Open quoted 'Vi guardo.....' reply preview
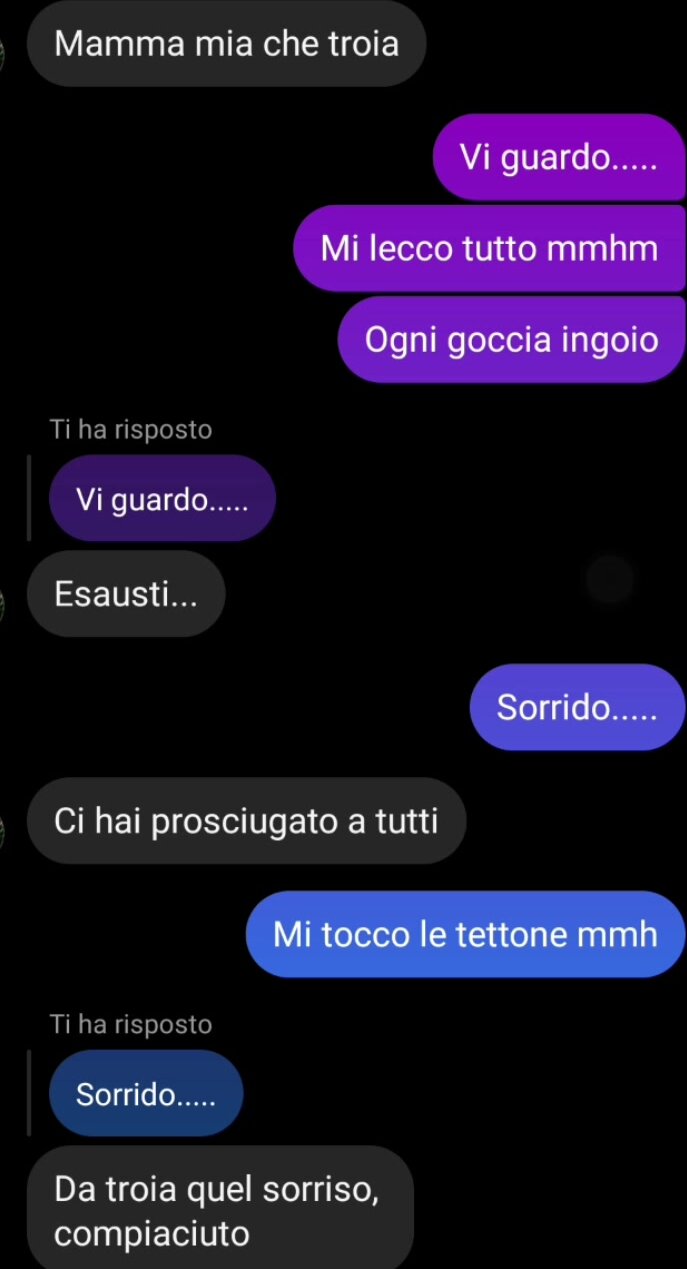 (x=162, y=498)
